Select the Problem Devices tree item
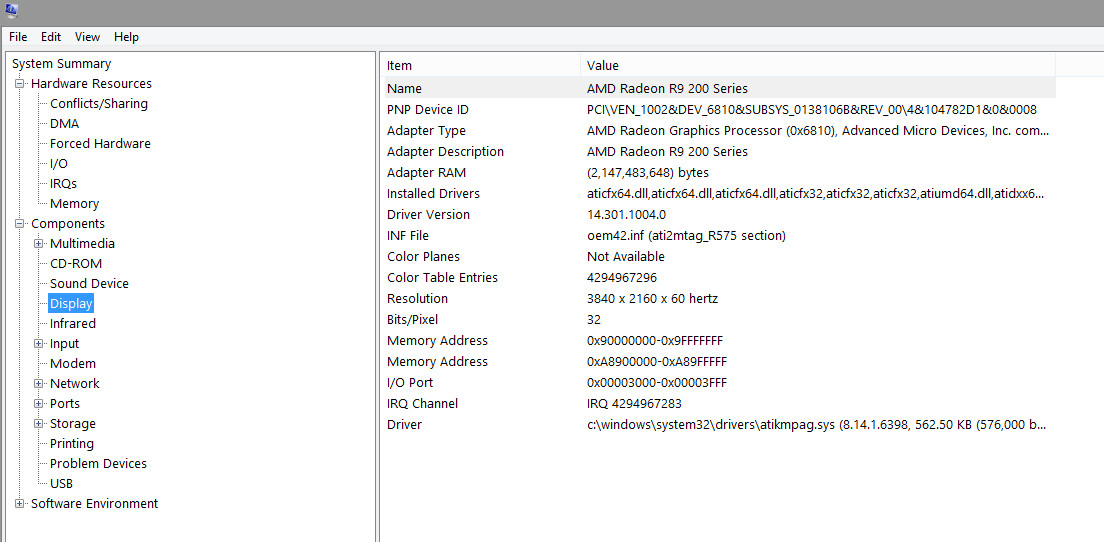Screen dimensions: 1104x542 point(98,464)
